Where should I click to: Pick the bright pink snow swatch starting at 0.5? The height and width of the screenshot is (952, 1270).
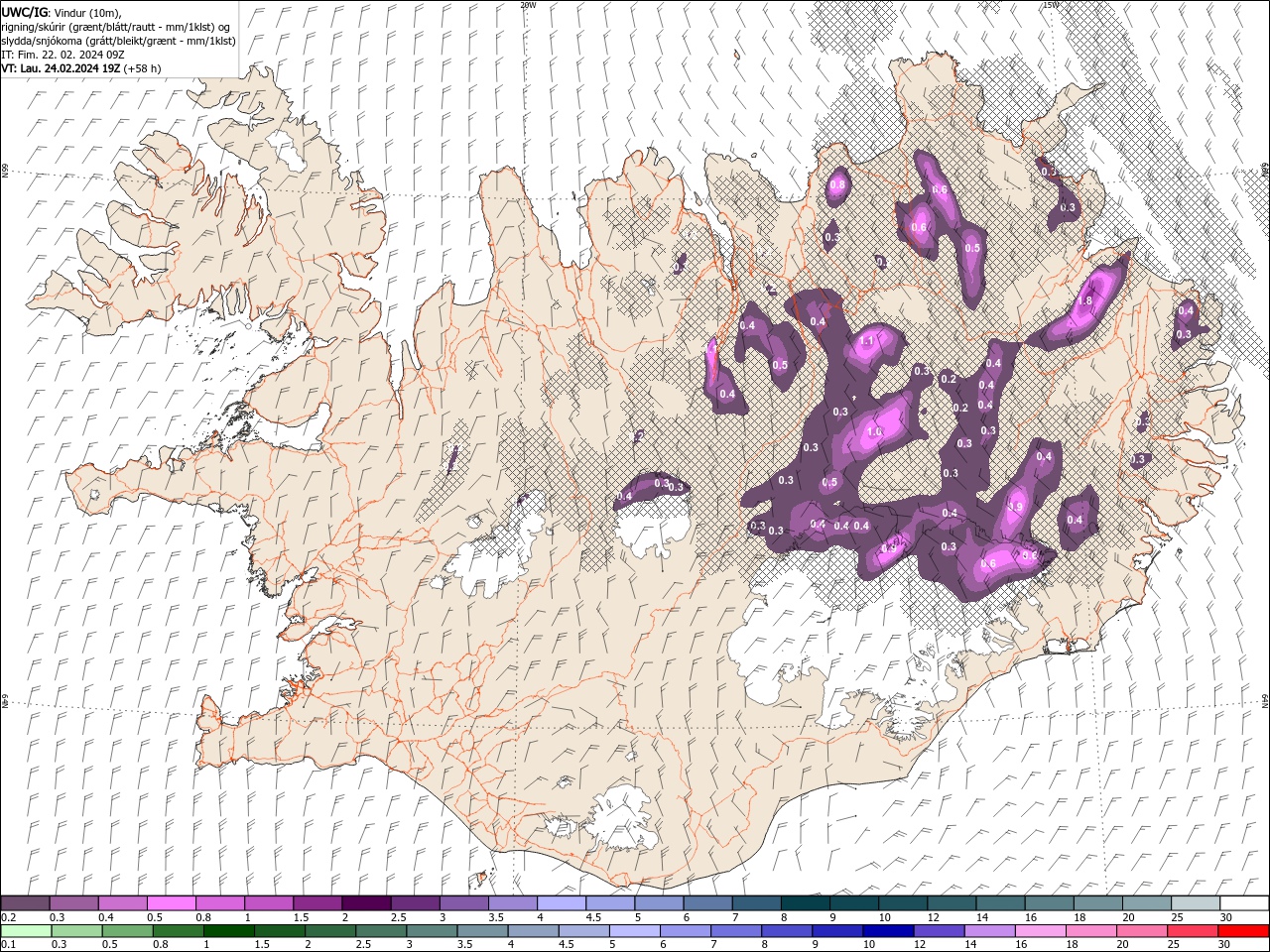pyautogui.click(x=172, y=903)
